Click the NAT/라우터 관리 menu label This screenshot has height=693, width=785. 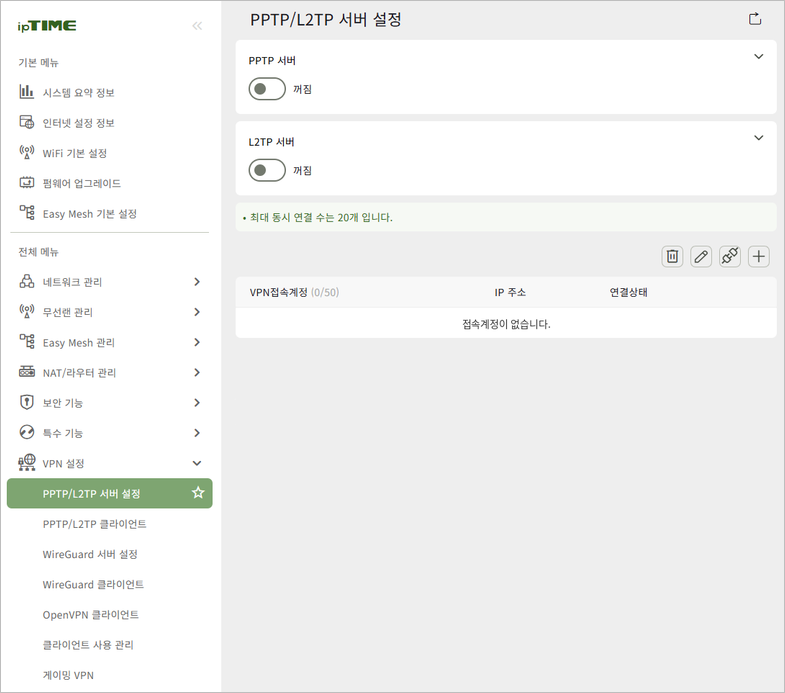click(x=79, y=373)
